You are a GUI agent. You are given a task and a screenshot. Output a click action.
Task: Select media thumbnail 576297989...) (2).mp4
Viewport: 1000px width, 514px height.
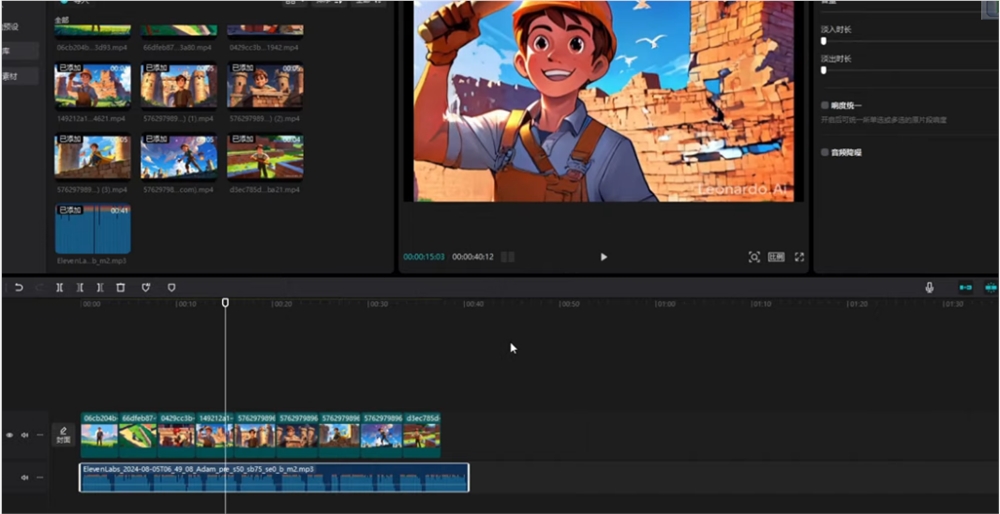(x=265, y=85)
